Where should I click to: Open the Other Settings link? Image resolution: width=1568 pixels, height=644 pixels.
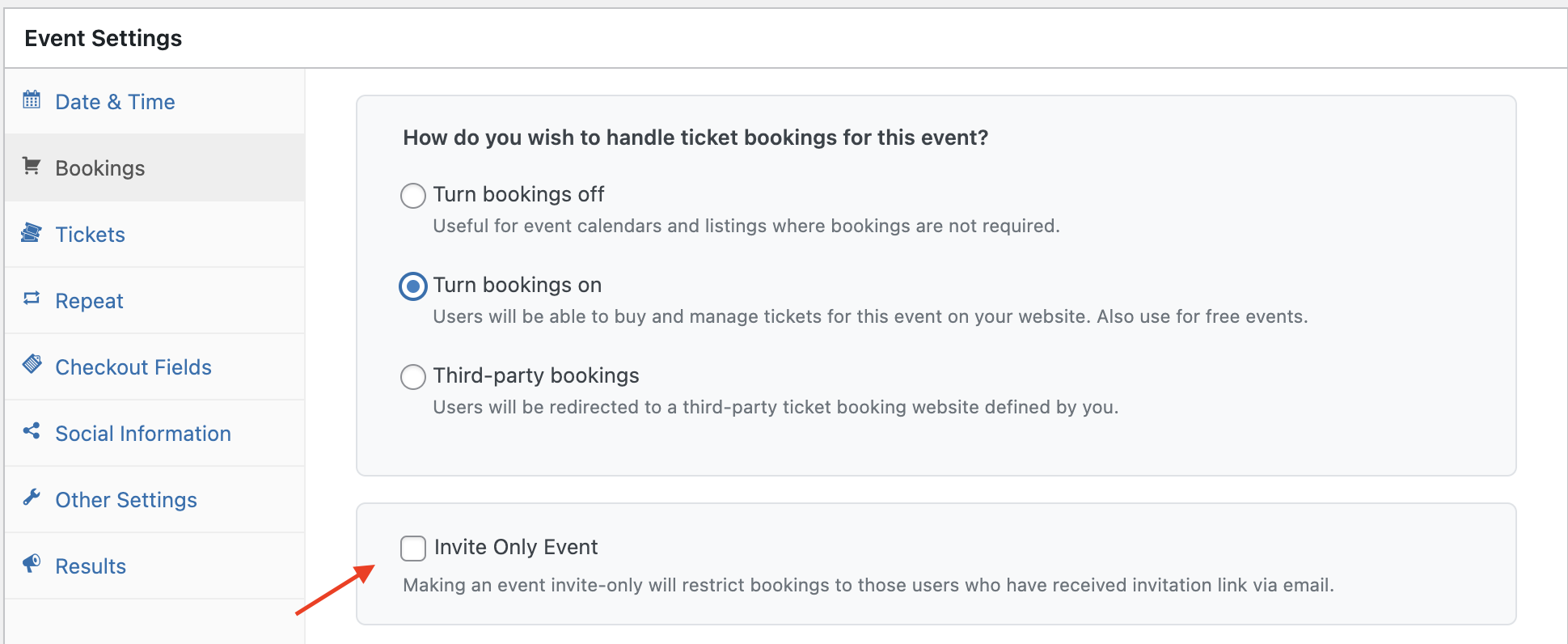(x=126, y=500)
